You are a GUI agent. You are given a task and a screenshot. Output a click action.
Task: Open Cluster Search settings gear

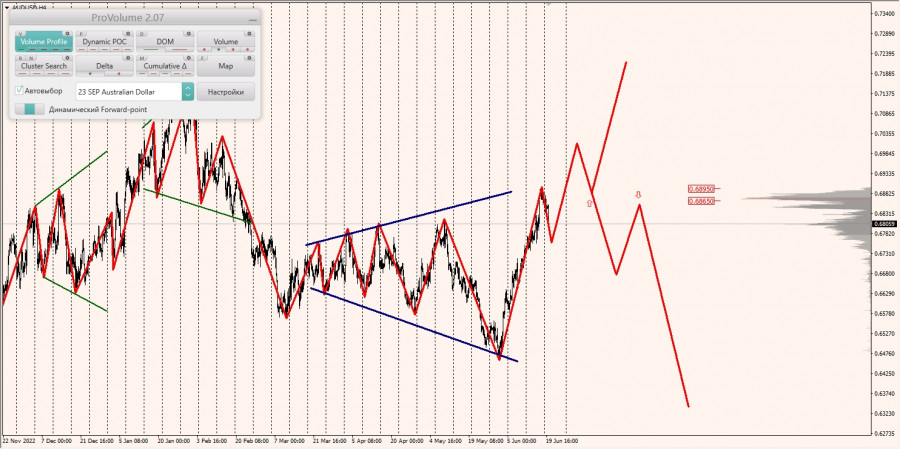pos(67,58)
